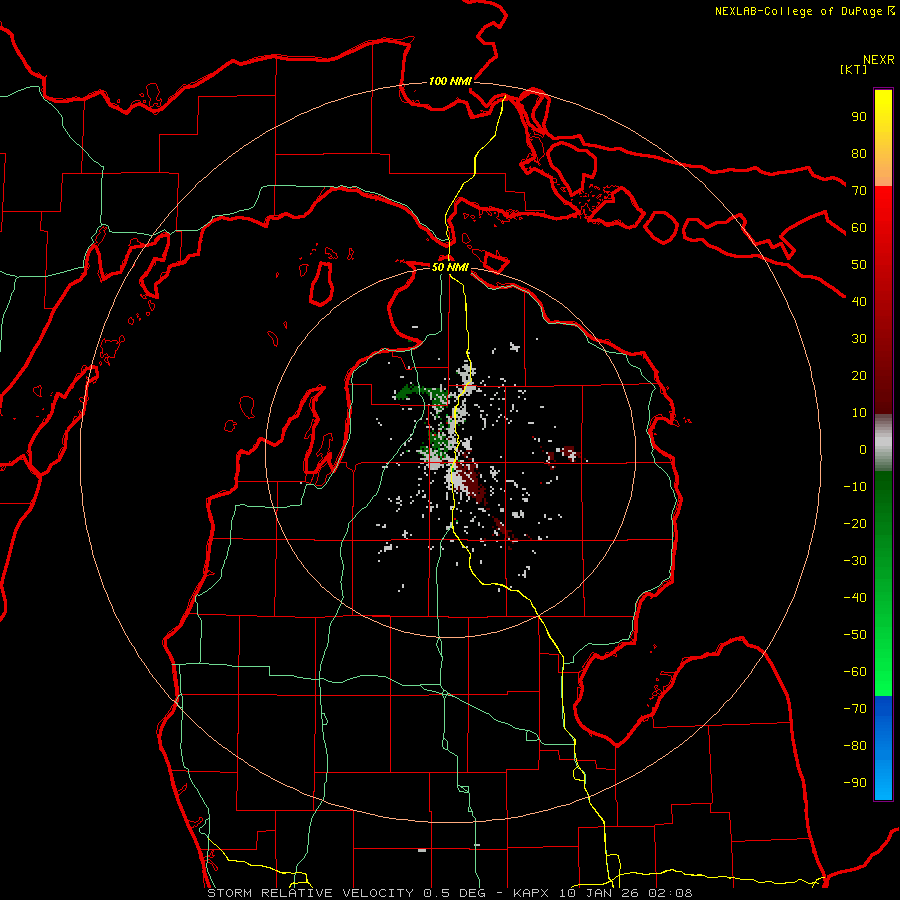Click the [KT] units label
The width and height of the screenshot is (900, 900).
[x=854, y=69]
